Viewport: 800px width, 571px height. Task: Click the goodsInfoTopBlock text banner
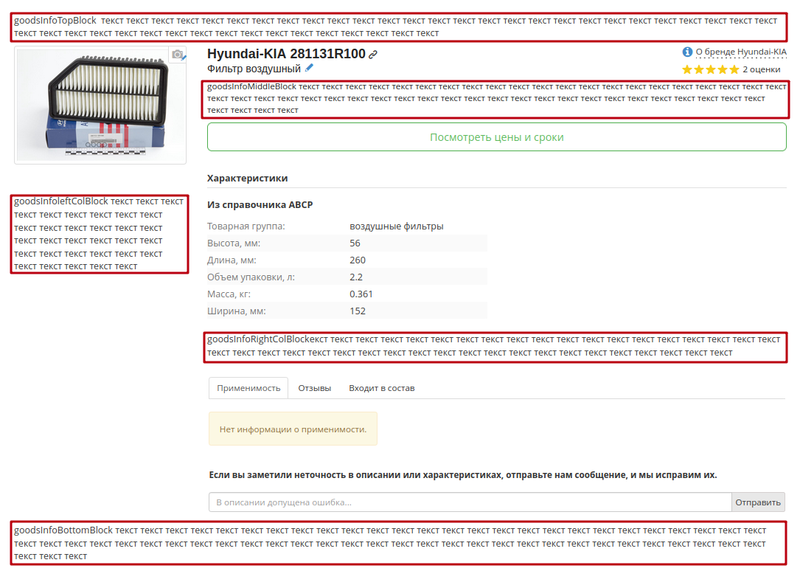click(x=400, y=27)
